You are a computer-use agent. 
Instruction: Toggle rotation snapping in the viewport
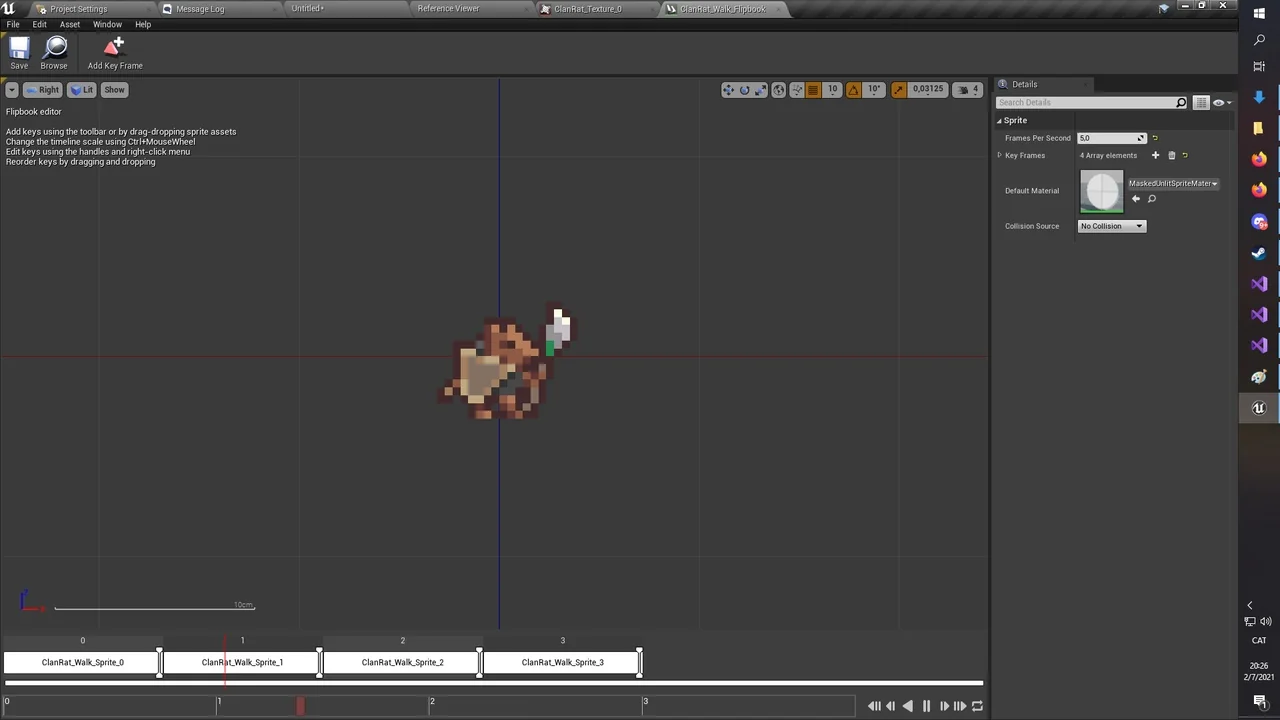pos(853,90)
